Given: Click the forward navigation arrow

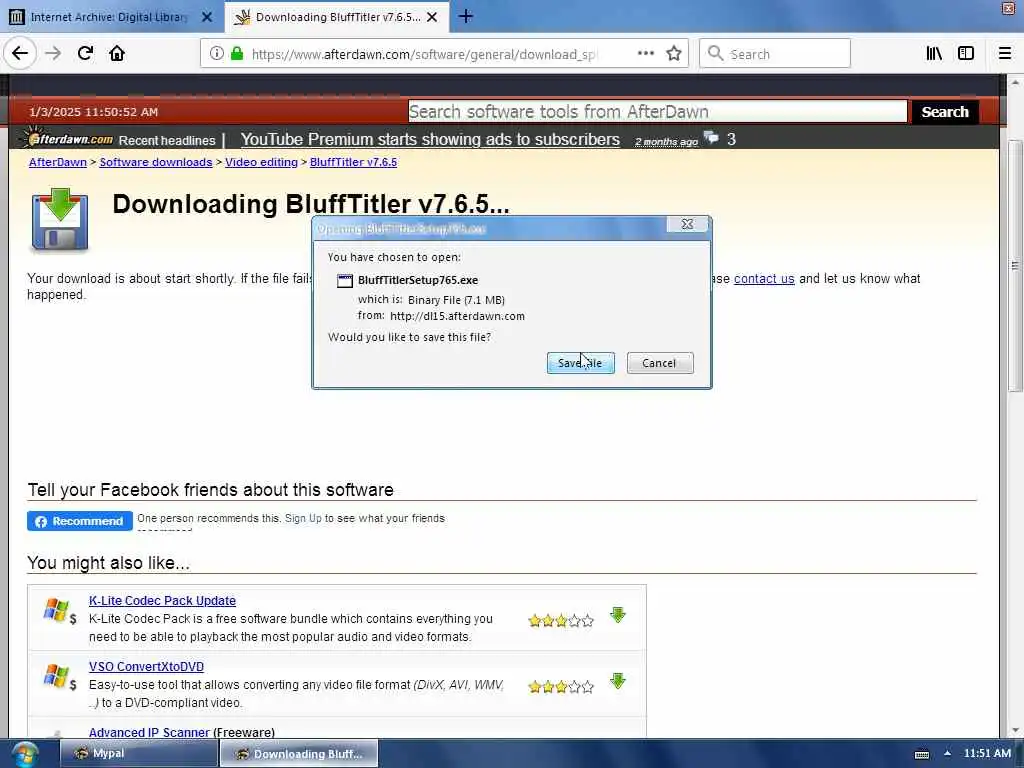Looking at the screenshot, I should click(x=53, y=53).
